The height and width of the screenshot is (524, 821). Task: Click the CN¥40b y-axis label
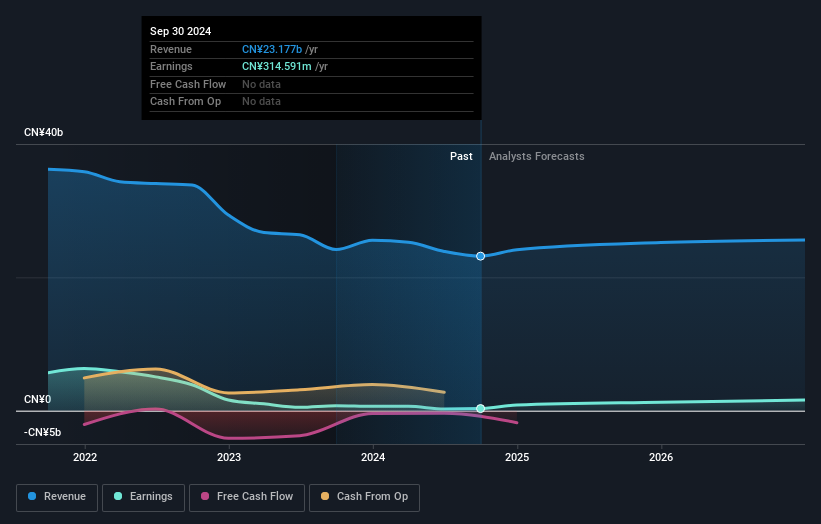pos(43,132)
